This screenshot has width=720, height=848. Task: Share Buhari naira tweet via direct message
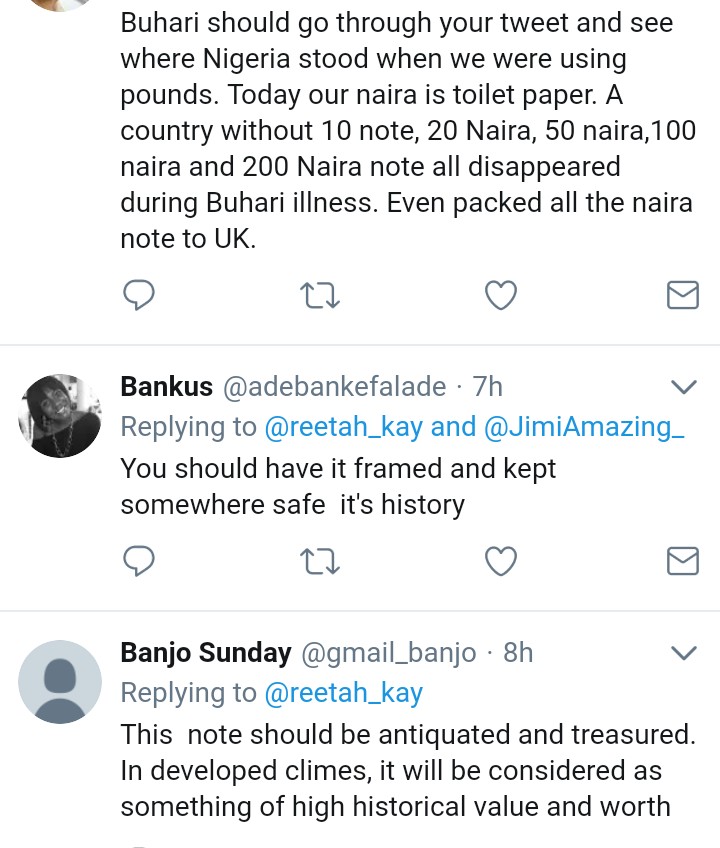tap(682, 295)
